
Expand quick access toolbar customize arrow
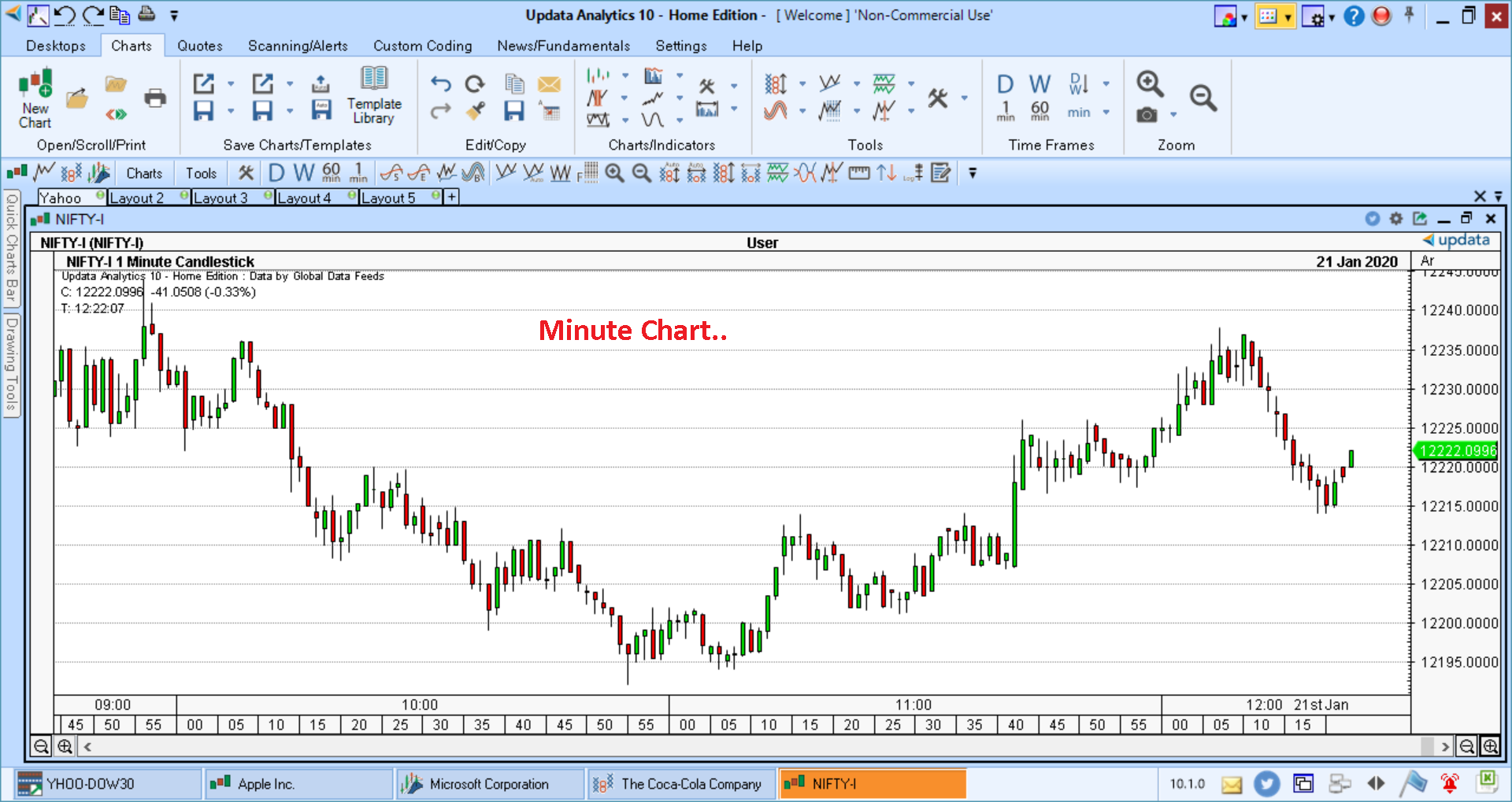tap(174, 15)
